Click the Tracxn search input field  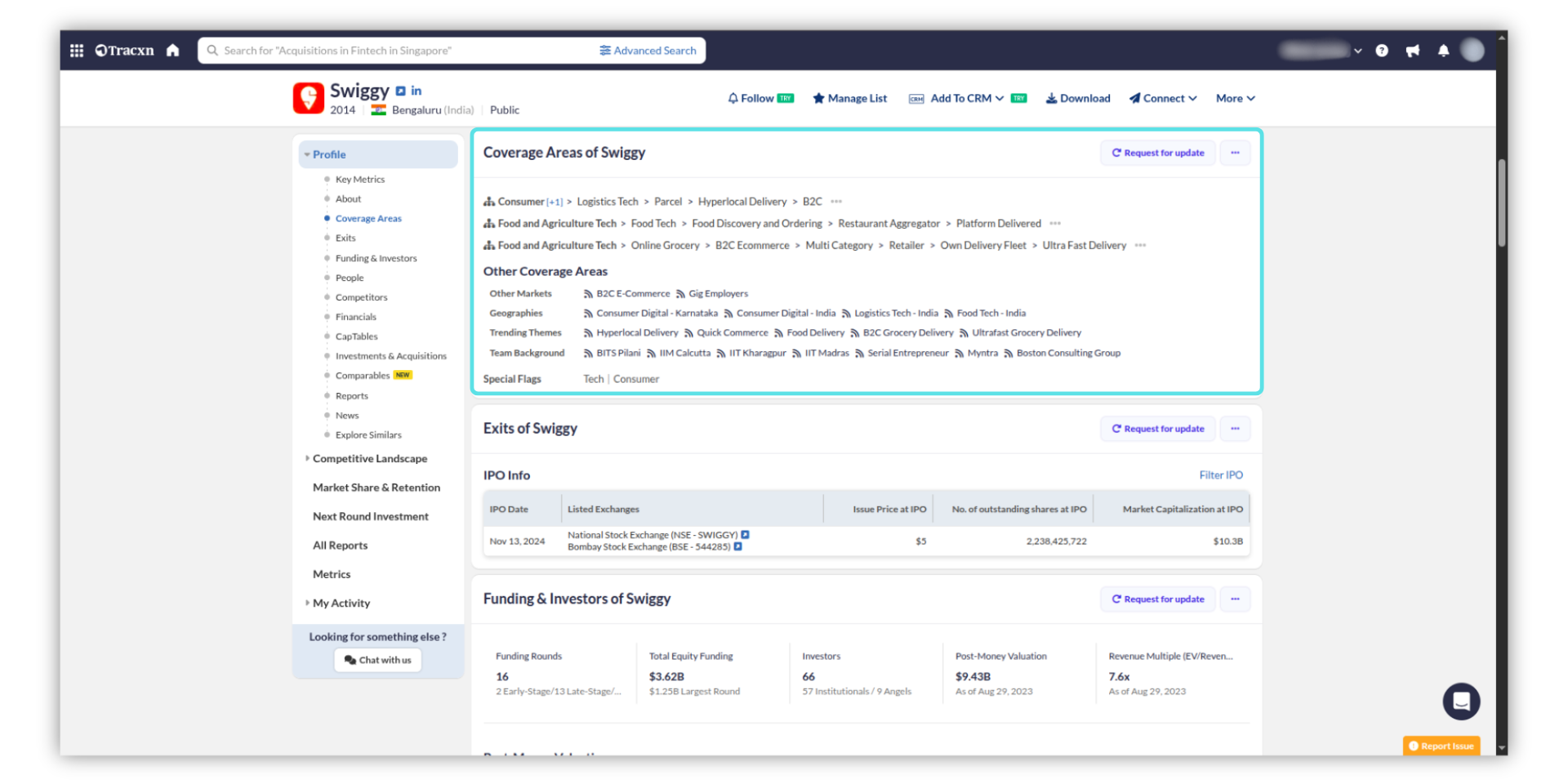(400, 51)
